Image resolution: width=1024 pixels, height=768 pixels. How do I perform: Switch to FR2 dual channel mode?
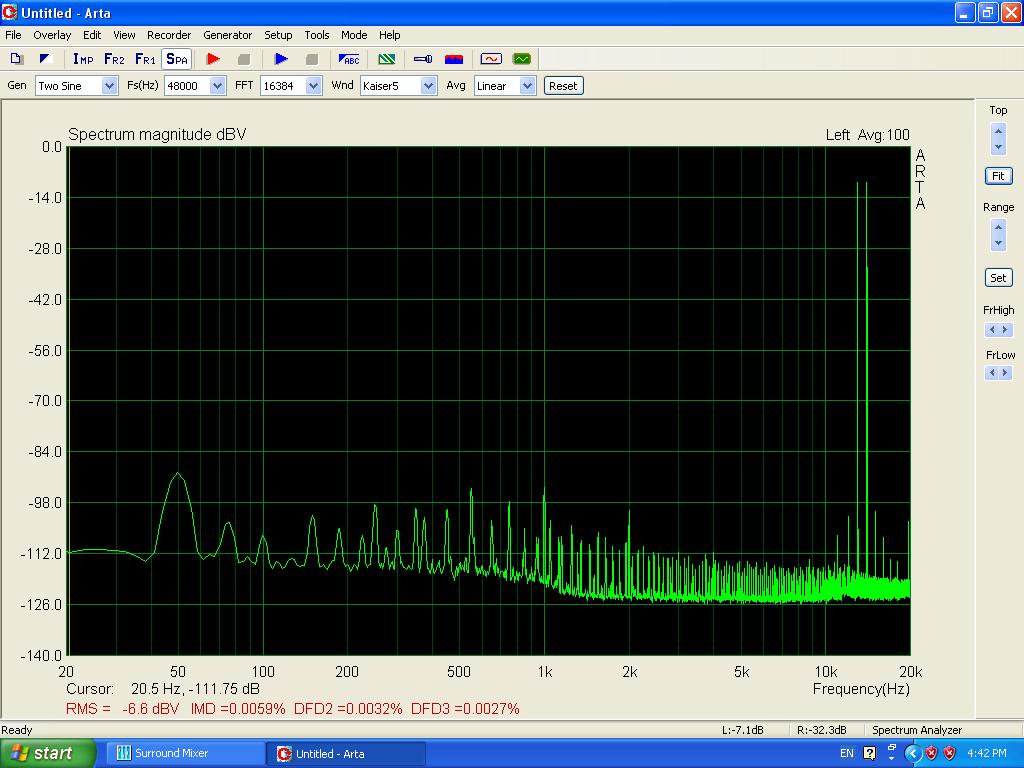(x=114, y=59)
